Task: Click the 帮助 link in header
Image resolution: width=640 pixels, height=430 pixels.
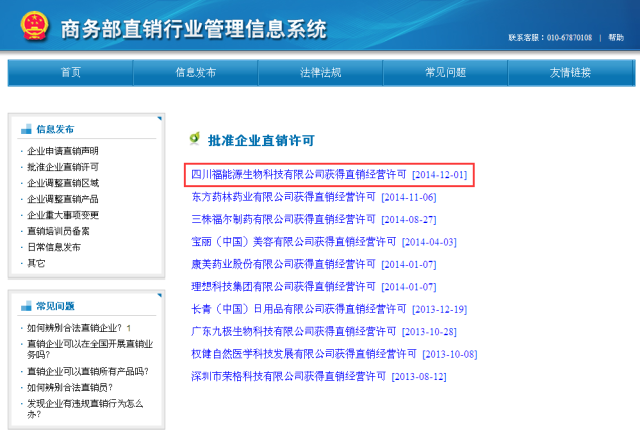Action: click(615, 37)
